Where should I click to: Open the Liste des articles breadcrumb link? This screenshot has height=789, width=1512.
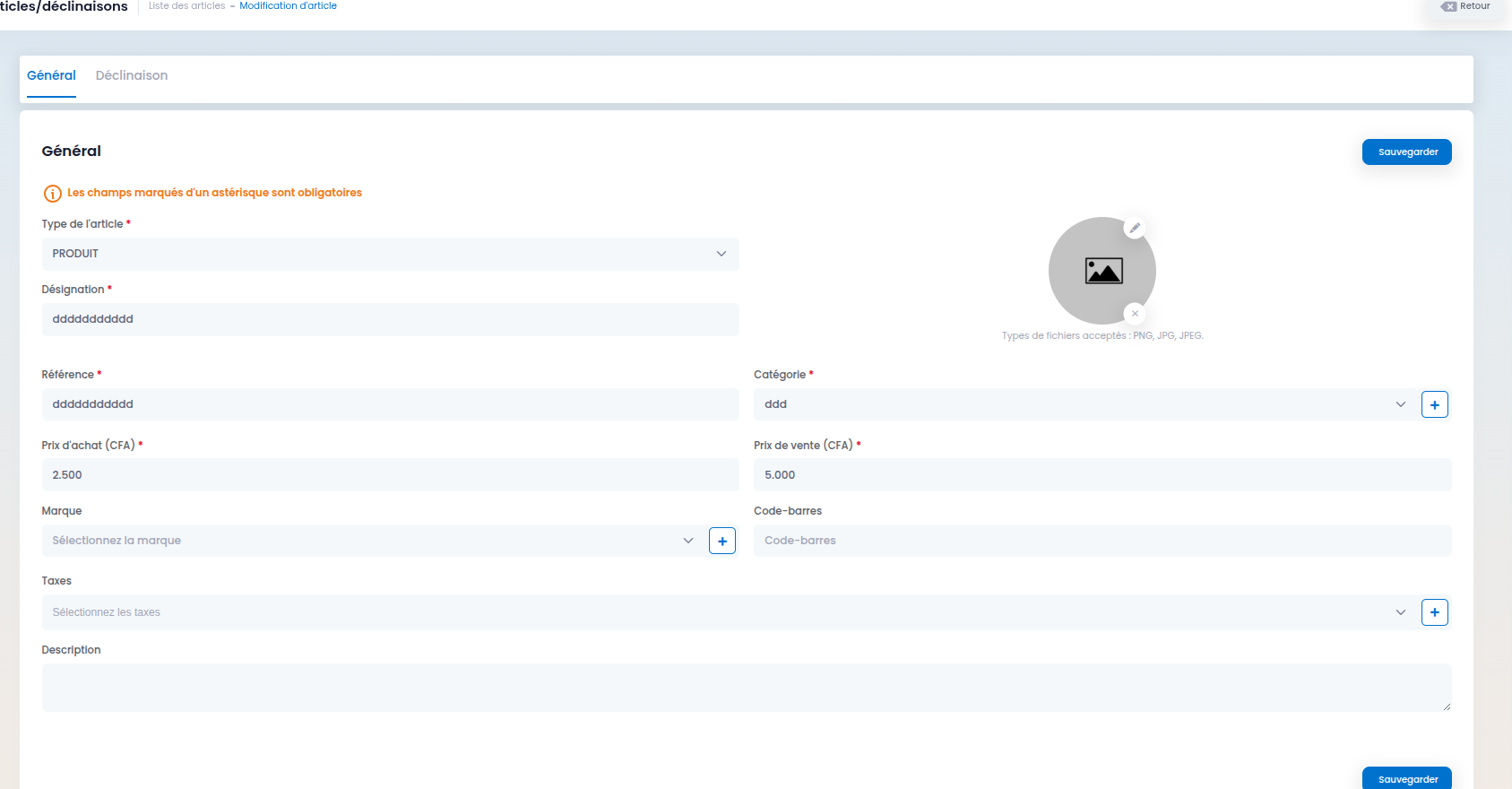coord(186,6)
